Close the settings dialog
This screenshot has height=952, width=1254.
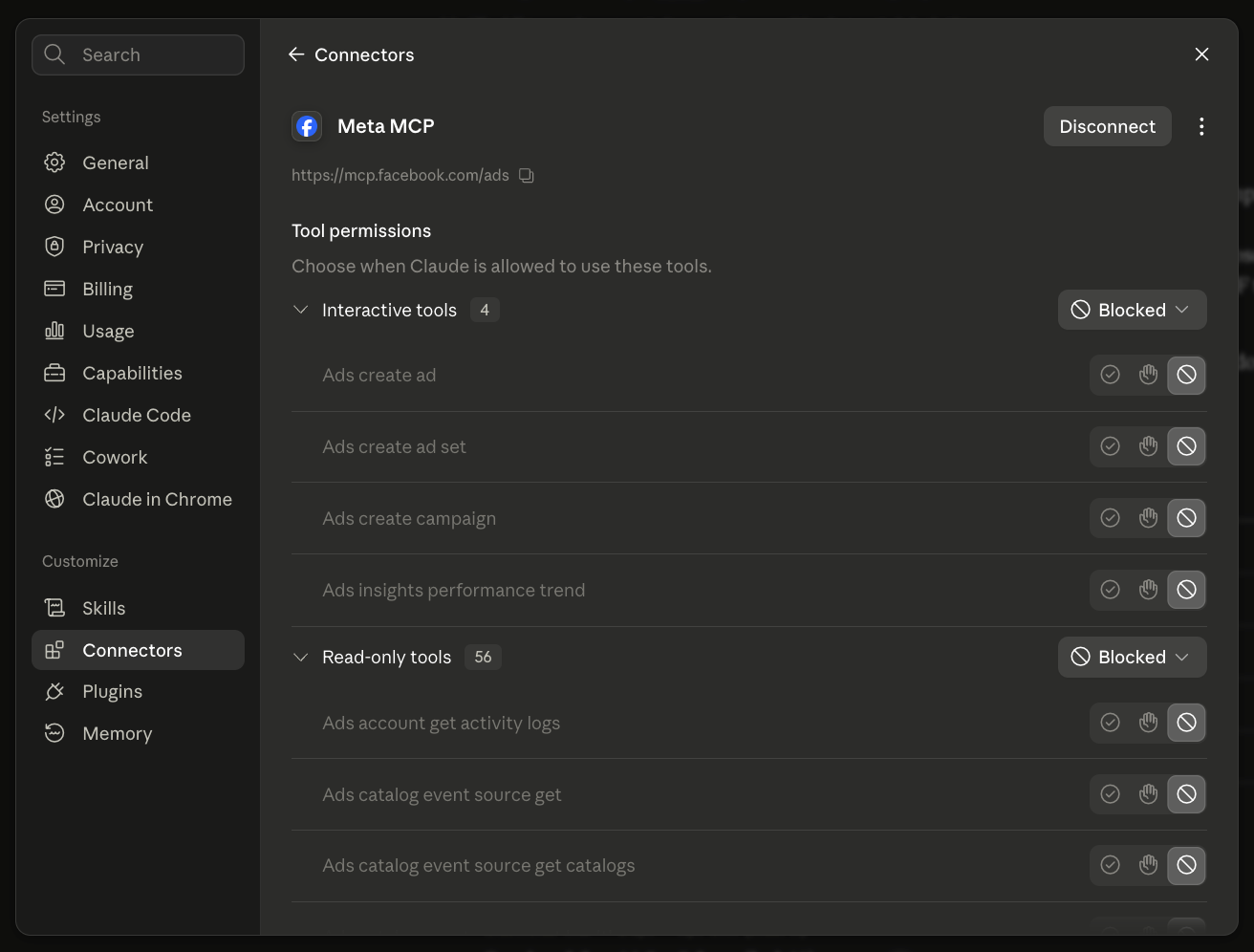[x=1201, y=54]
